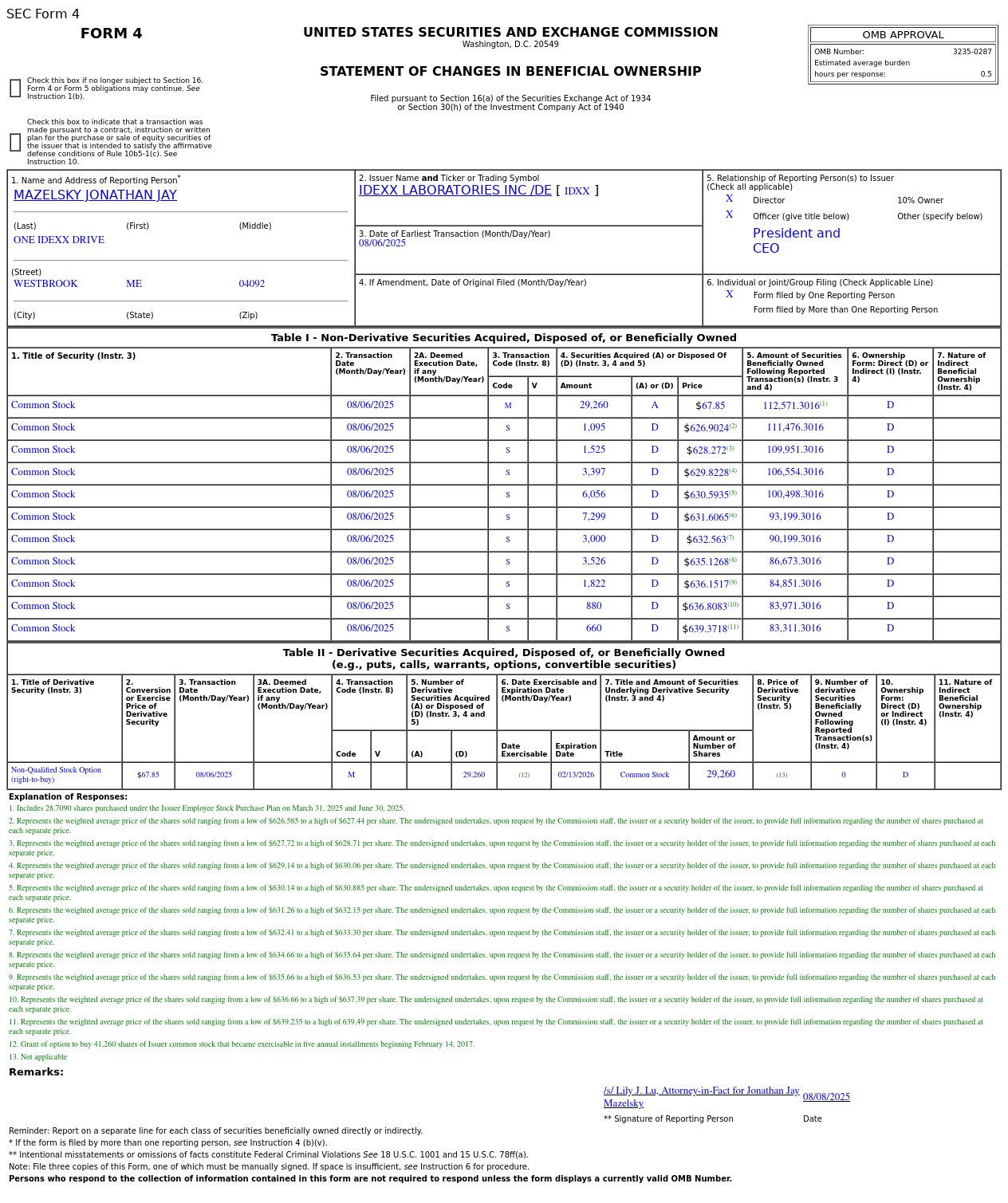Click the 08/08/2025 signature date
1008x1203 pixels.
(826, 1097)
